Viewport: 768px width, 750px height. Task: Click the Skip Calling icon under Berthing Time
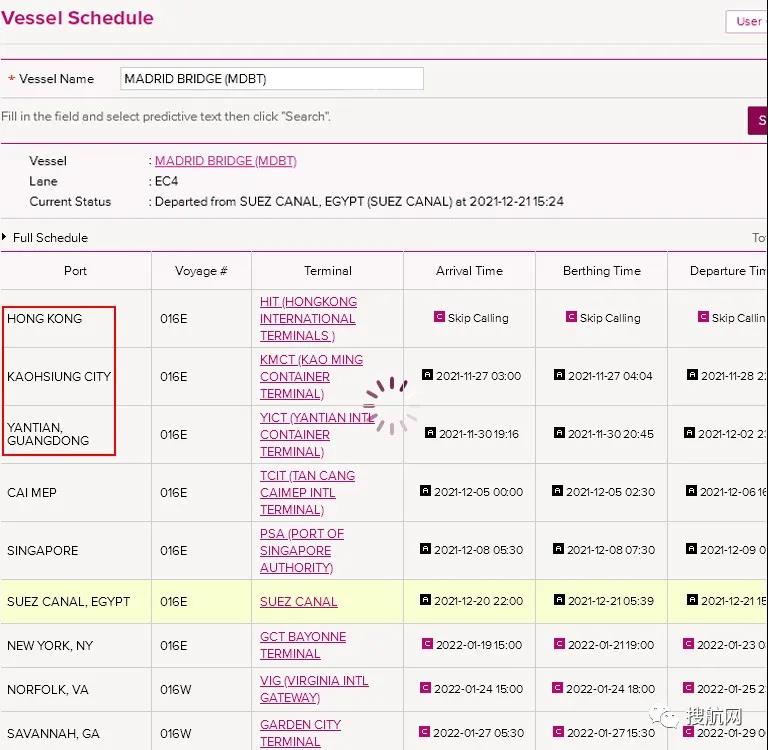(x=571, y=317)
